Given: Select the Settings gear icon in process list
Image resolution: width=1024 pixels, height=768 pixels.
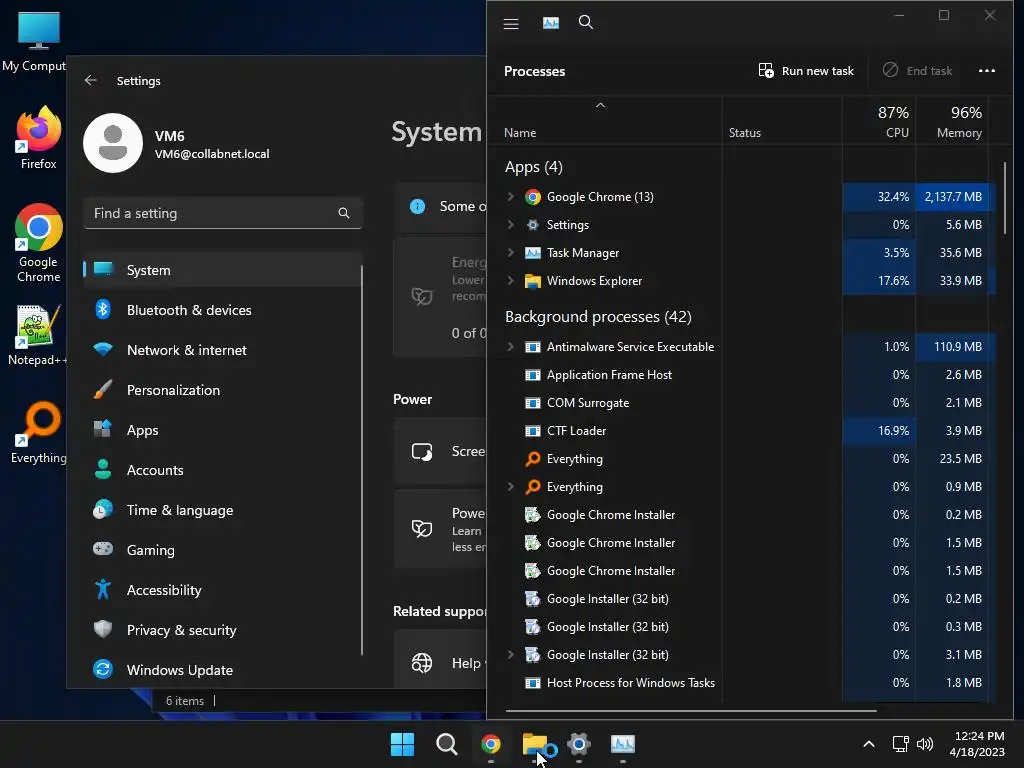Looking at the screenshot, I should (x=533, y=225).
